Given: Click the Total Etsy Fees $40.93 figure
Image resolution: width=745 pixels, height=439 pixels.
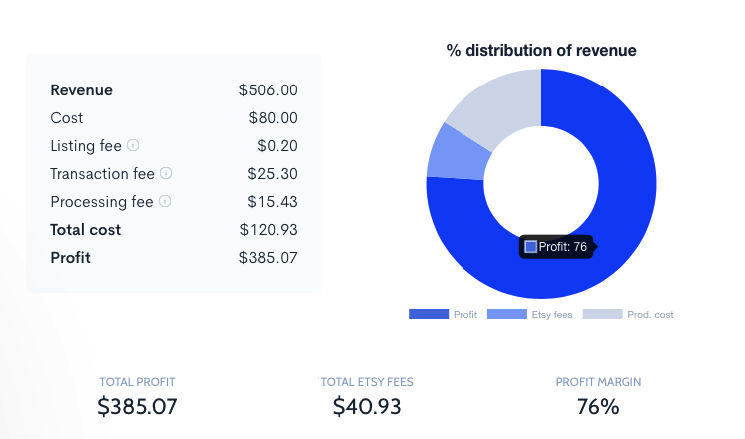Looking at the screenshot, I should (367, 406).
